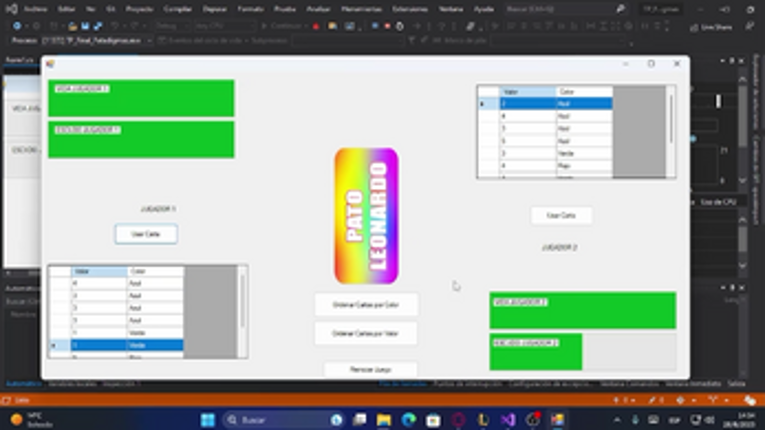Open Microsoft Edge from the taskbar
765x430 pixels.
pyautogui.click(x=408, y=420)
